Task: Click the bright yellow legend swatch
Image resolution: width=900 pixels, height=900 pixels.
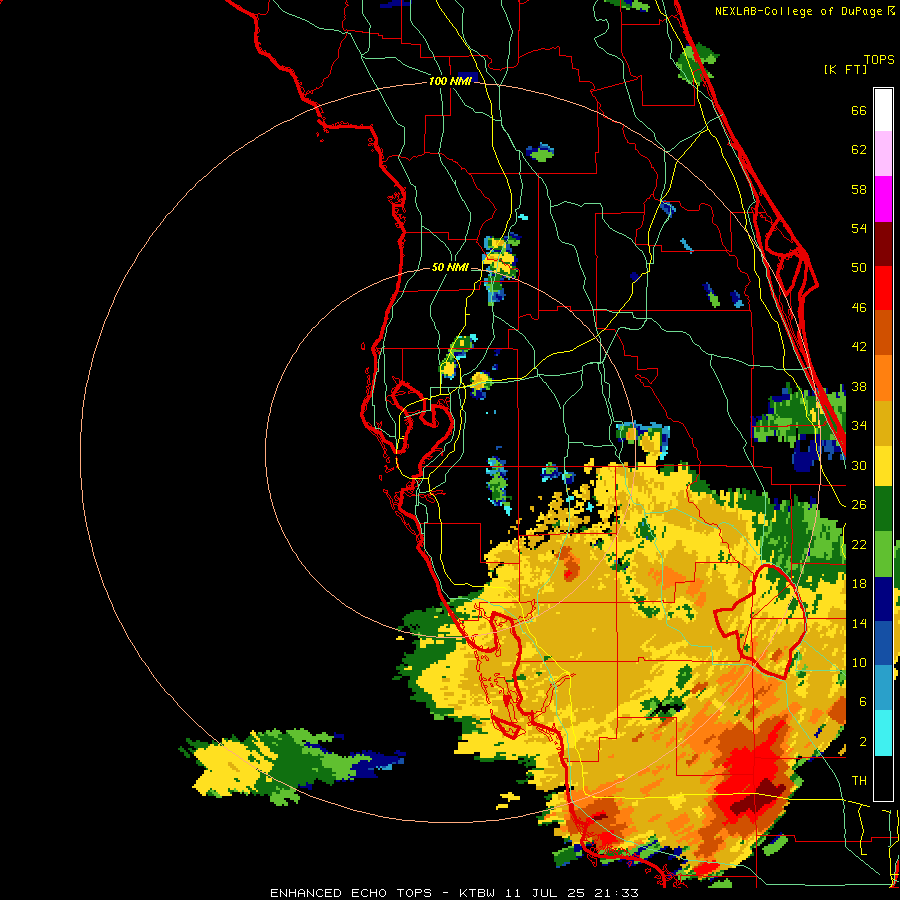Action: click(883, 466)
